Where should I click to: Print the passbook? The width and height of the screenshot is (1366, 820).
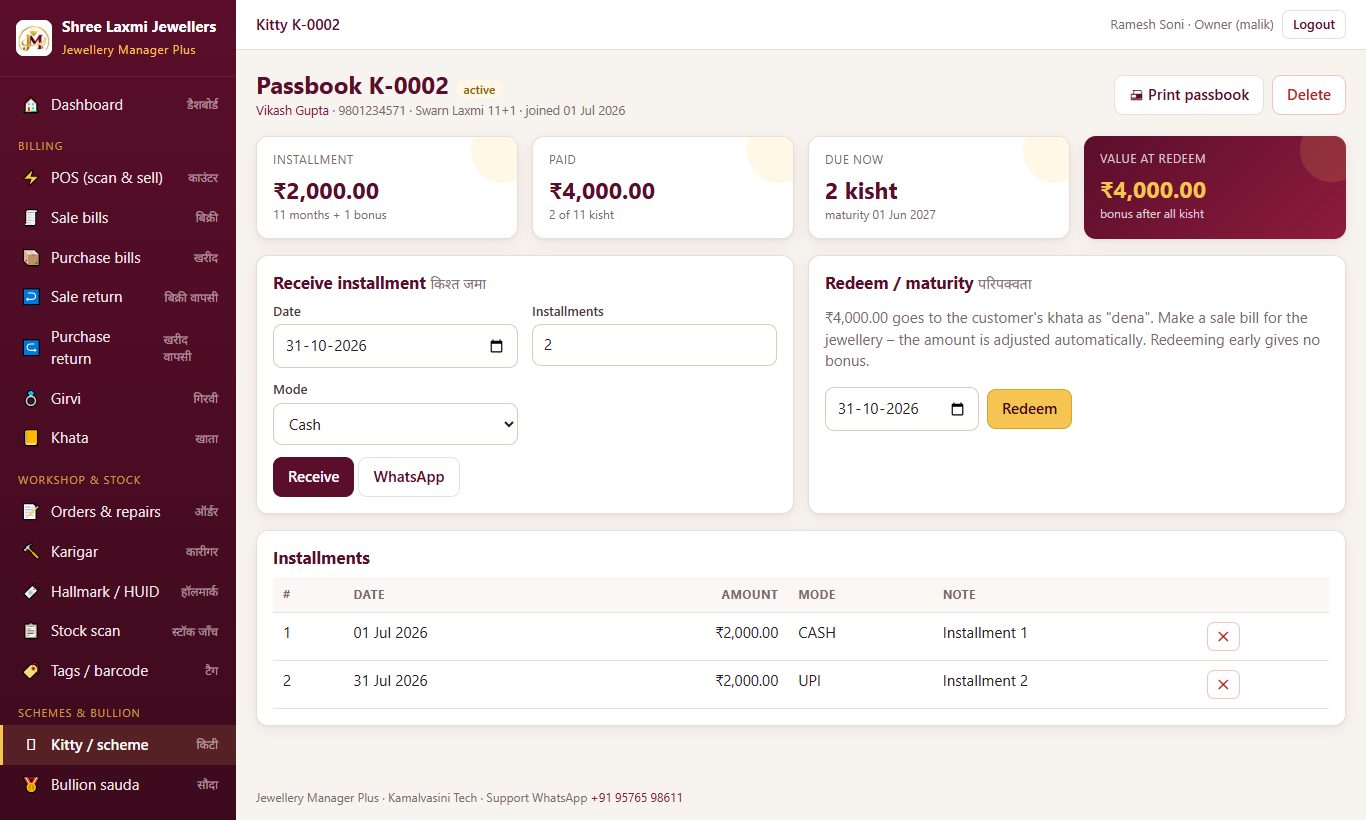(x=1189, y=95)
